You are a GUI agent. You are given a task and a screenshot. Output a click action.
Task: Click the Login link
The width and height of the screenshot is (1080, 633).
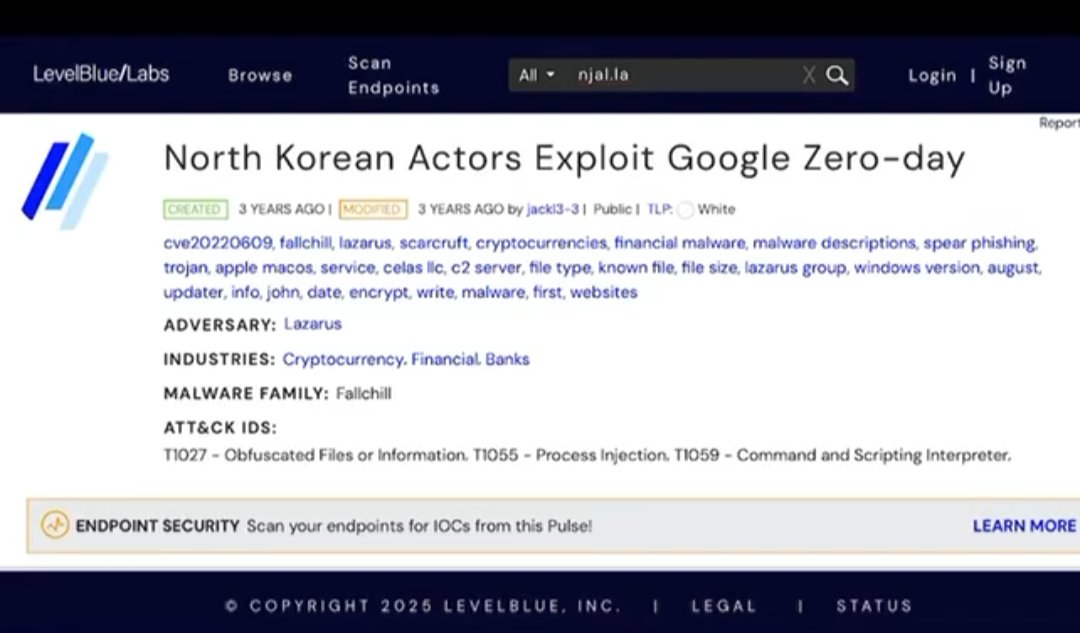tap(932, 75)
